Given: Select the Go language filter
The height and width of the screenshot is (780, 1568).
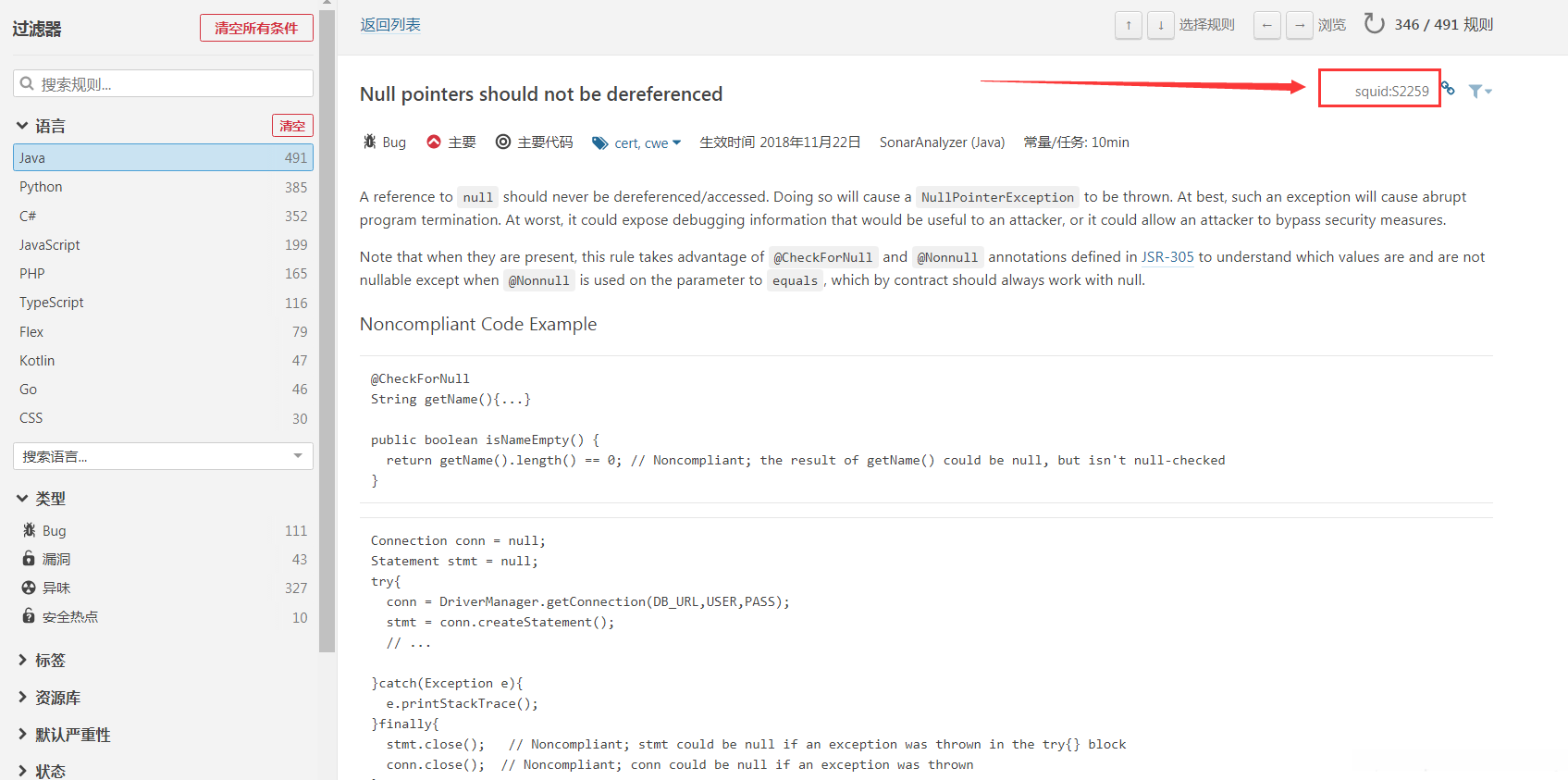Looking at the screenshot, I should coord(163,389).
